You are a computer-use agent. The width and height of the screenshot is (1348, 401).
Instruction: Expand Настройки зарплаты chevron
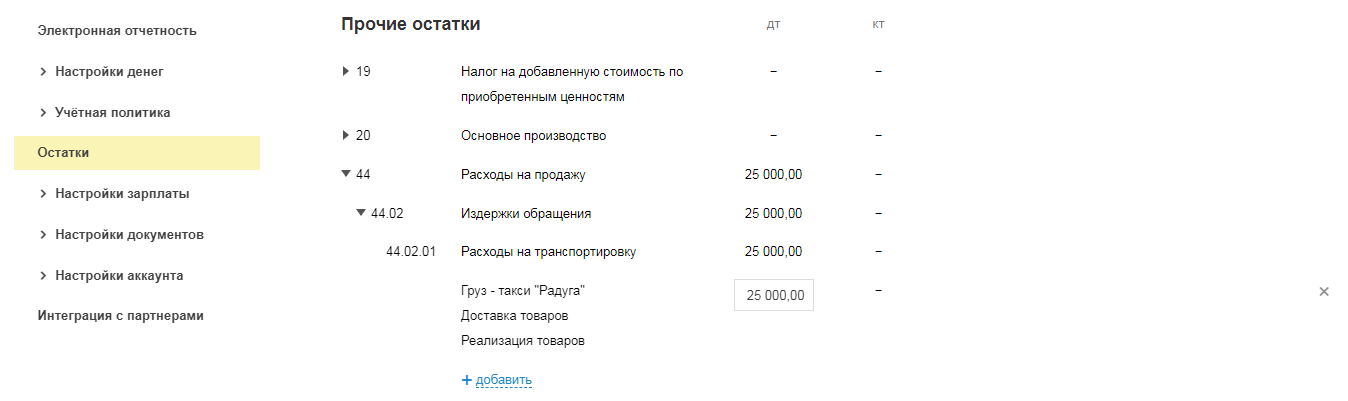[43, 194]
